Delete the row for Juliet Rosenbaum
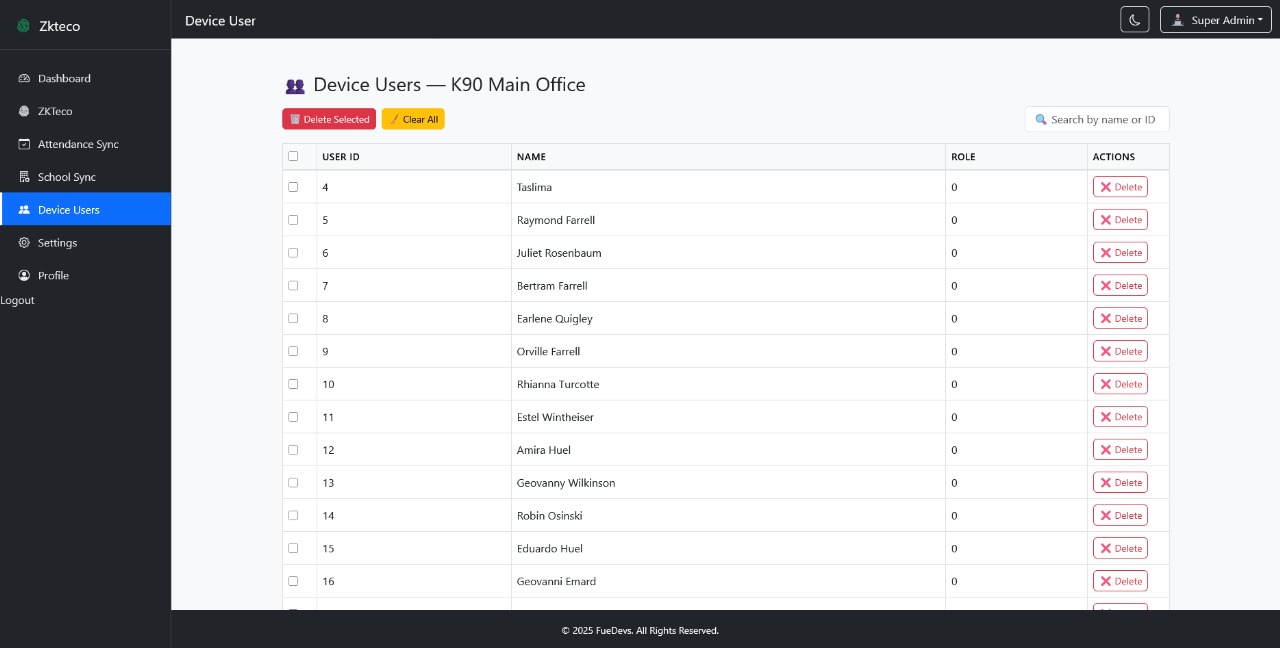Screen dimensions: 1280x648 tap(1120, 252)
